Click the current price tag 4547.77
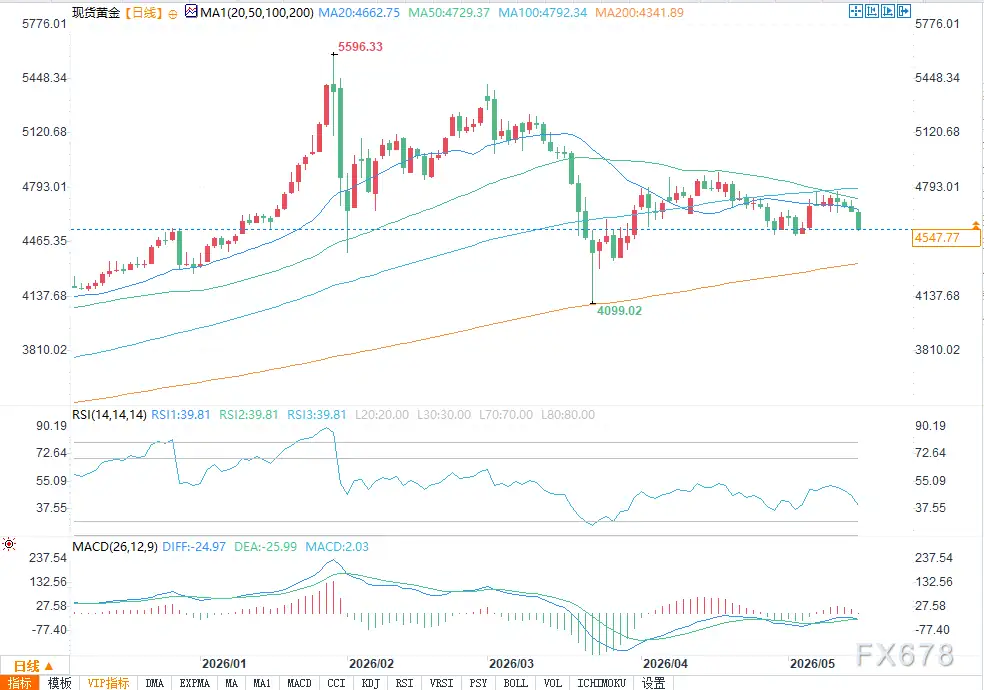The width and height of the screenshot is (984, 690). [946, 238]
